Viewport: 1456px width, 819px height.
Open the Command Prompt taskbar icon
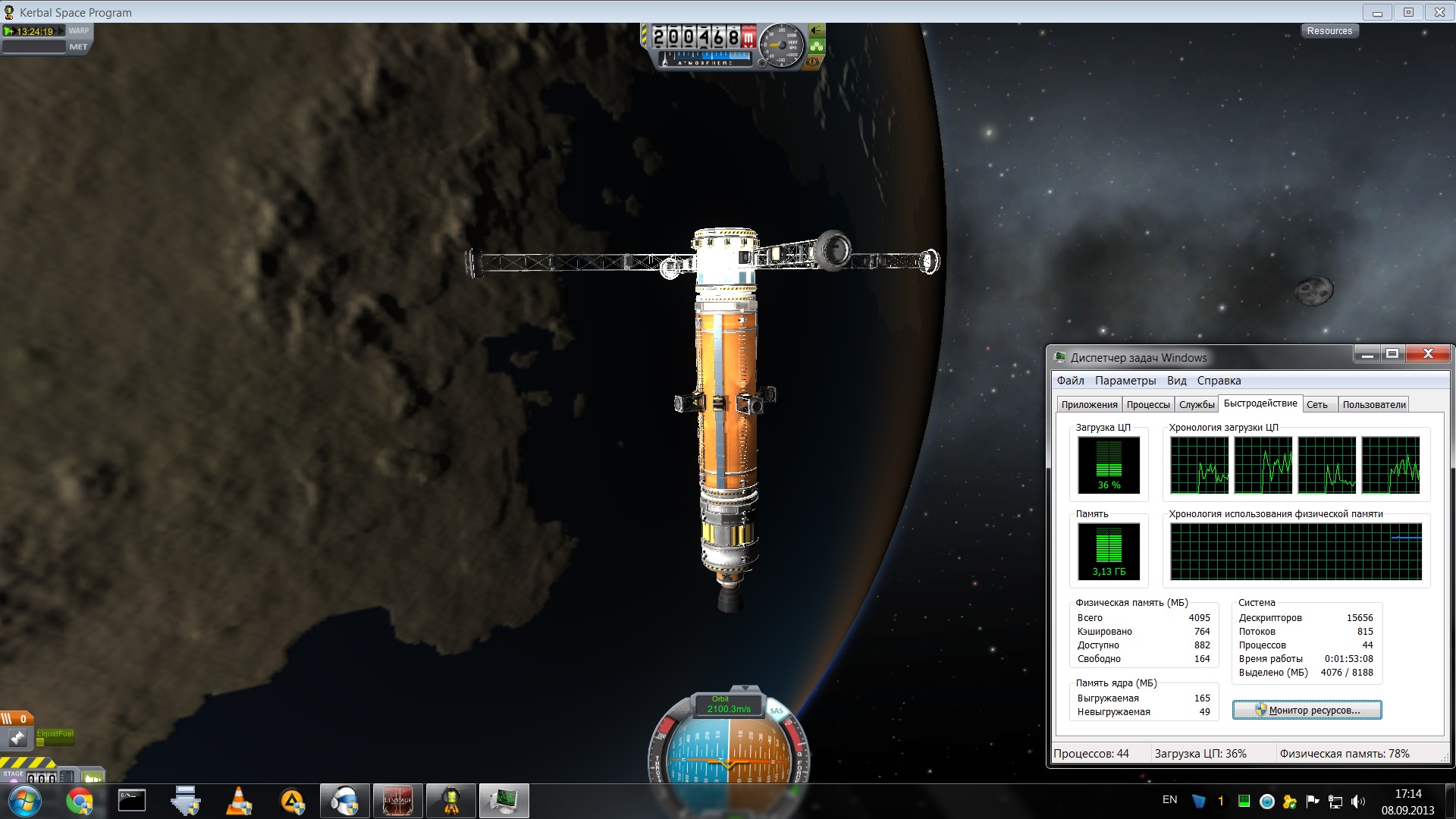tap(132, 801)
